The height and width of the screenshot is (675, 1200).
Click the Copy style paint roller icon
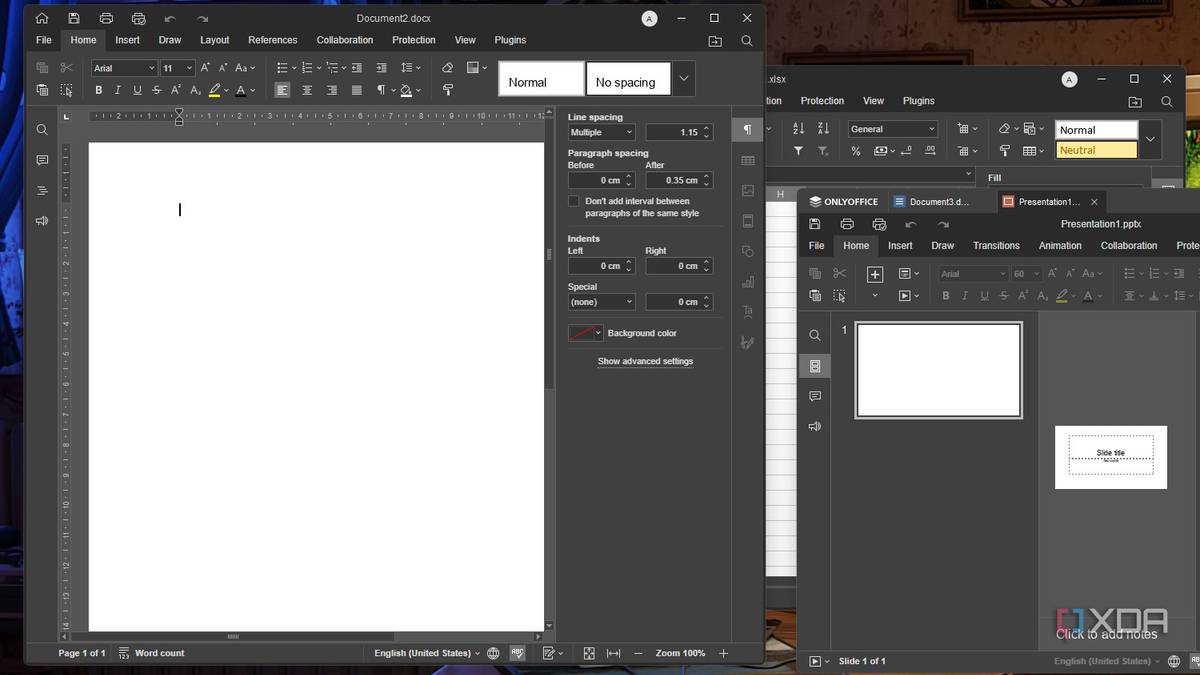click(447, 90)
